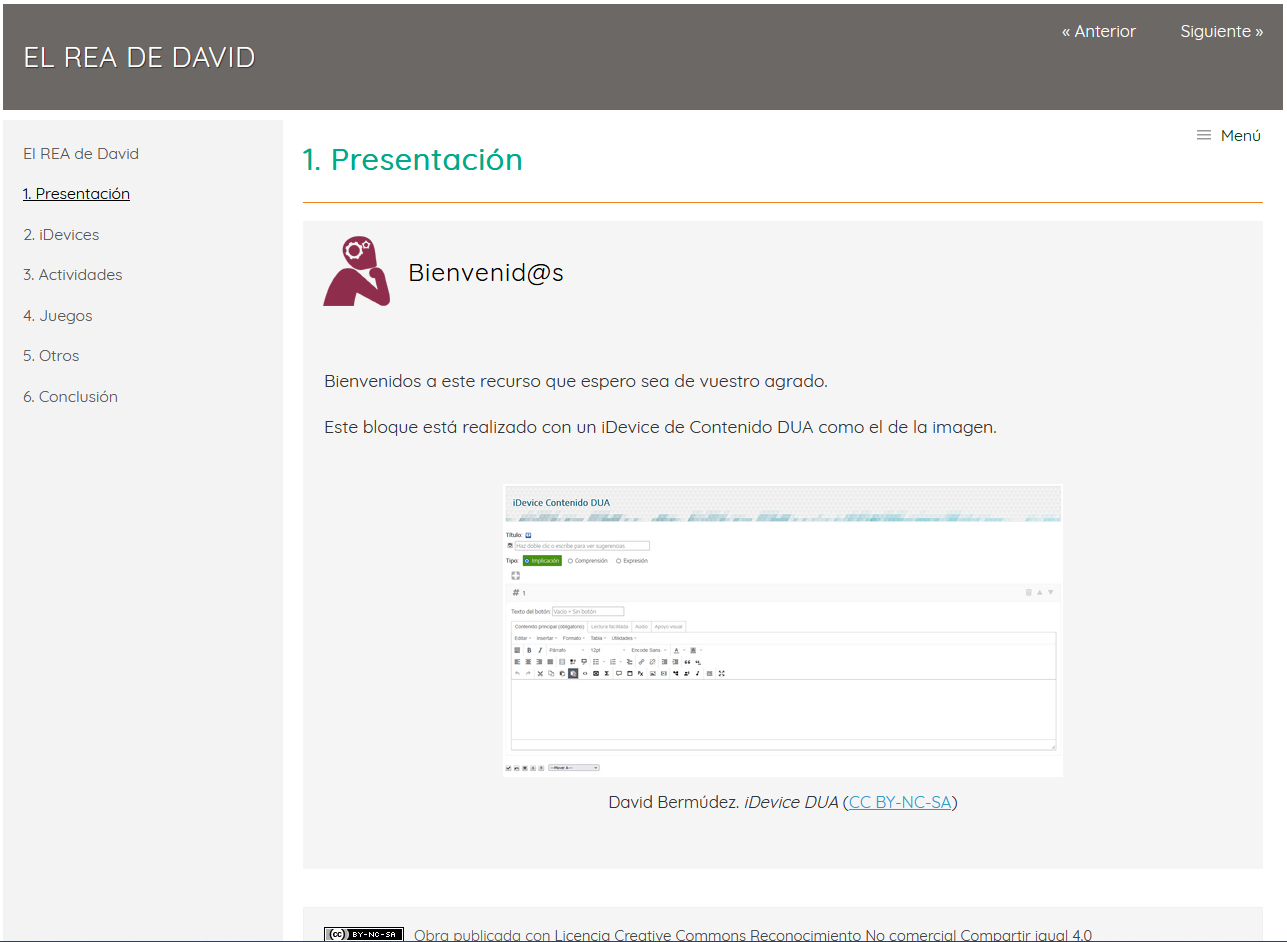Open 4. Juegos page
1287x942 pixels.
click(58, 316)
